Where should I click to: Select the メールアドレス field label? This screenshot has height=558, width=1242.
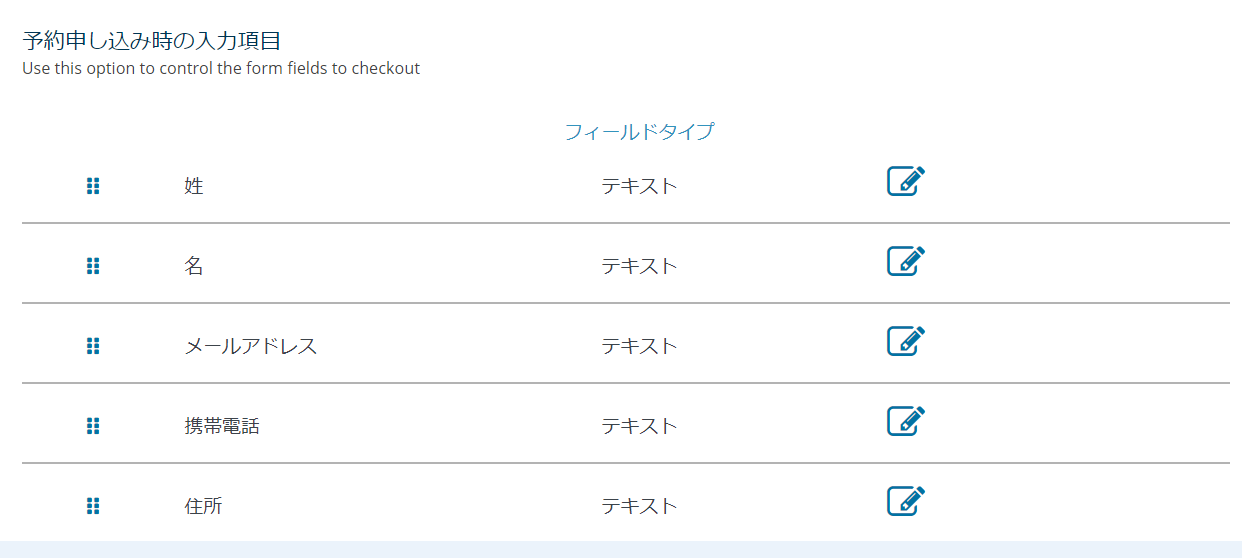pos(251,346)
